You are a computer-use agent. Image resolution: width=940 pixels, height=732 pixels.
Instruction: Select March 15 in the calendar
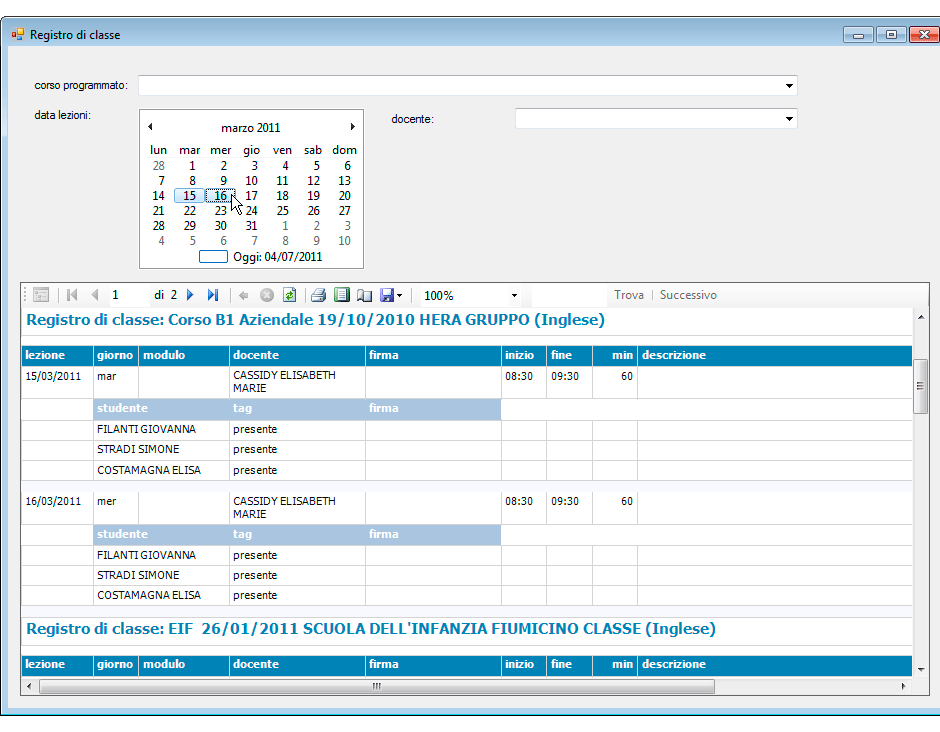click(x=189, y=196)
